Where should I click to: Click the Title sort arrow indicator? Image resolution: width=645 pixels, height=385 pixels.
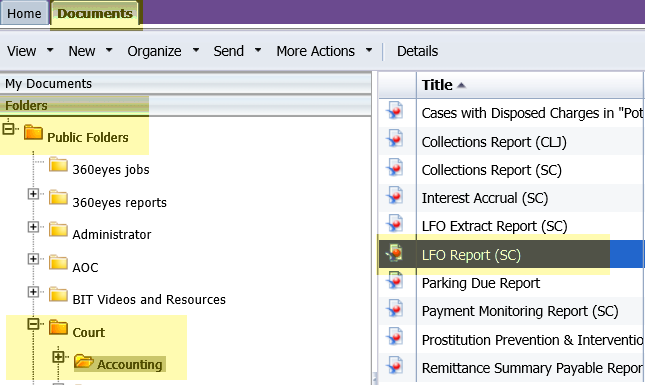tap(461, 85)
